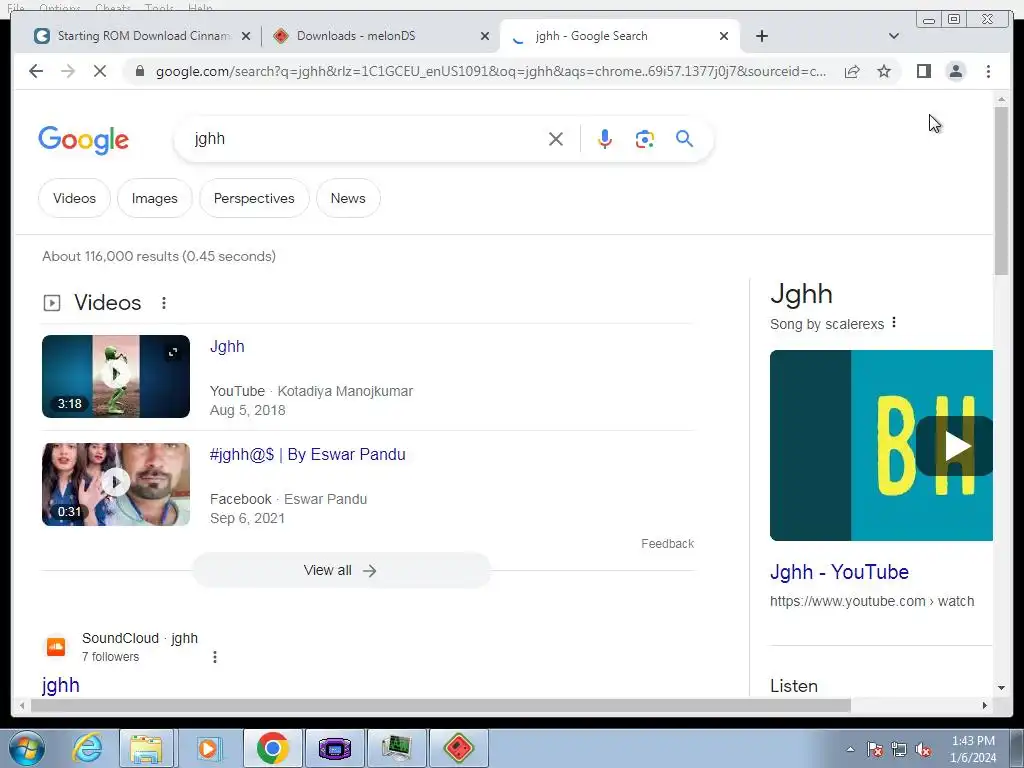Open the jghh SoundCloud result
The height and width of the screenshot is (768, 1024).
pos(61,685)
